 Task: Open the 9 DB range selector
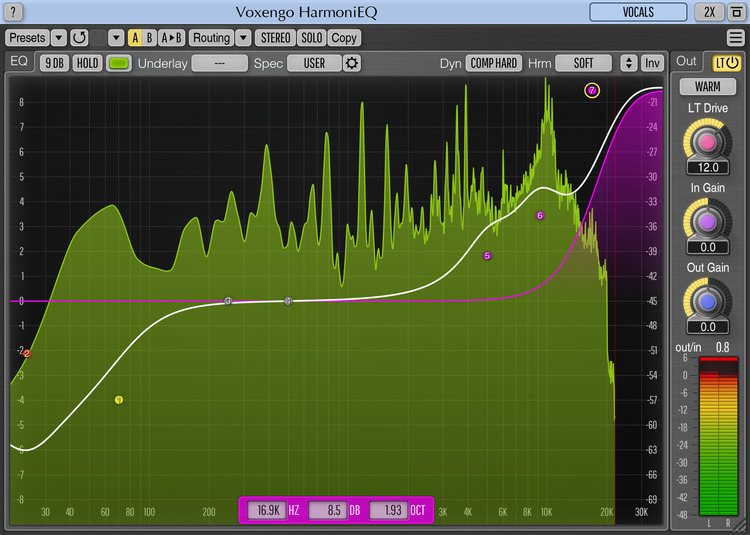(55, 63)
